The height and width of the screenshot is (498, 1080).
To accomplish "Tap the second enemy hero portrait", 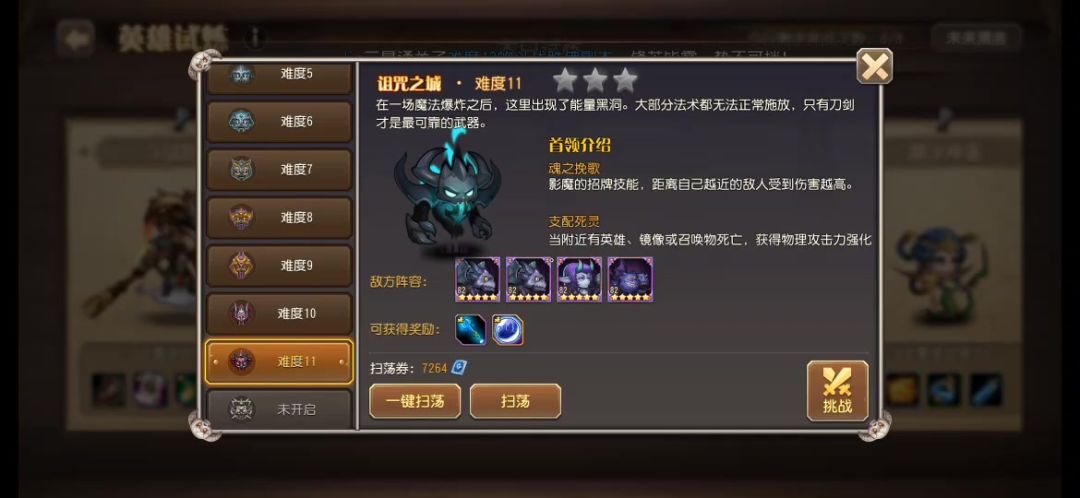I will [x=528, y=280].
